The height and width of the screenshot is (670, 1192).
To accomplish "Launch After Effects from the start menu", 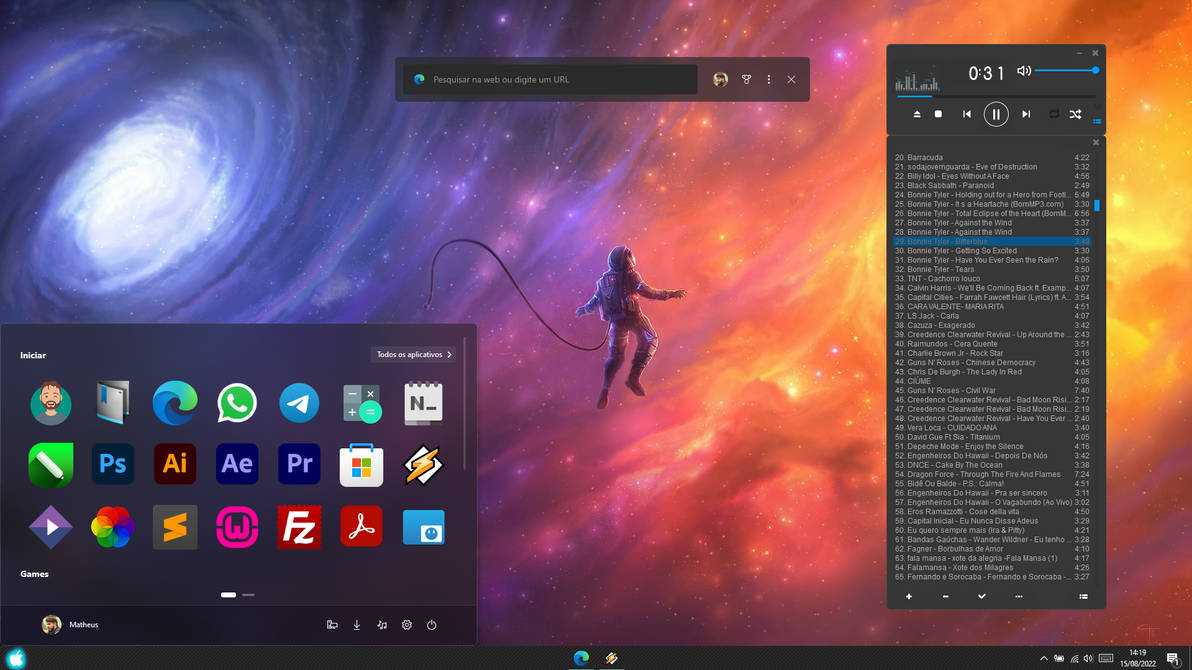I will [x=236, y=463].
